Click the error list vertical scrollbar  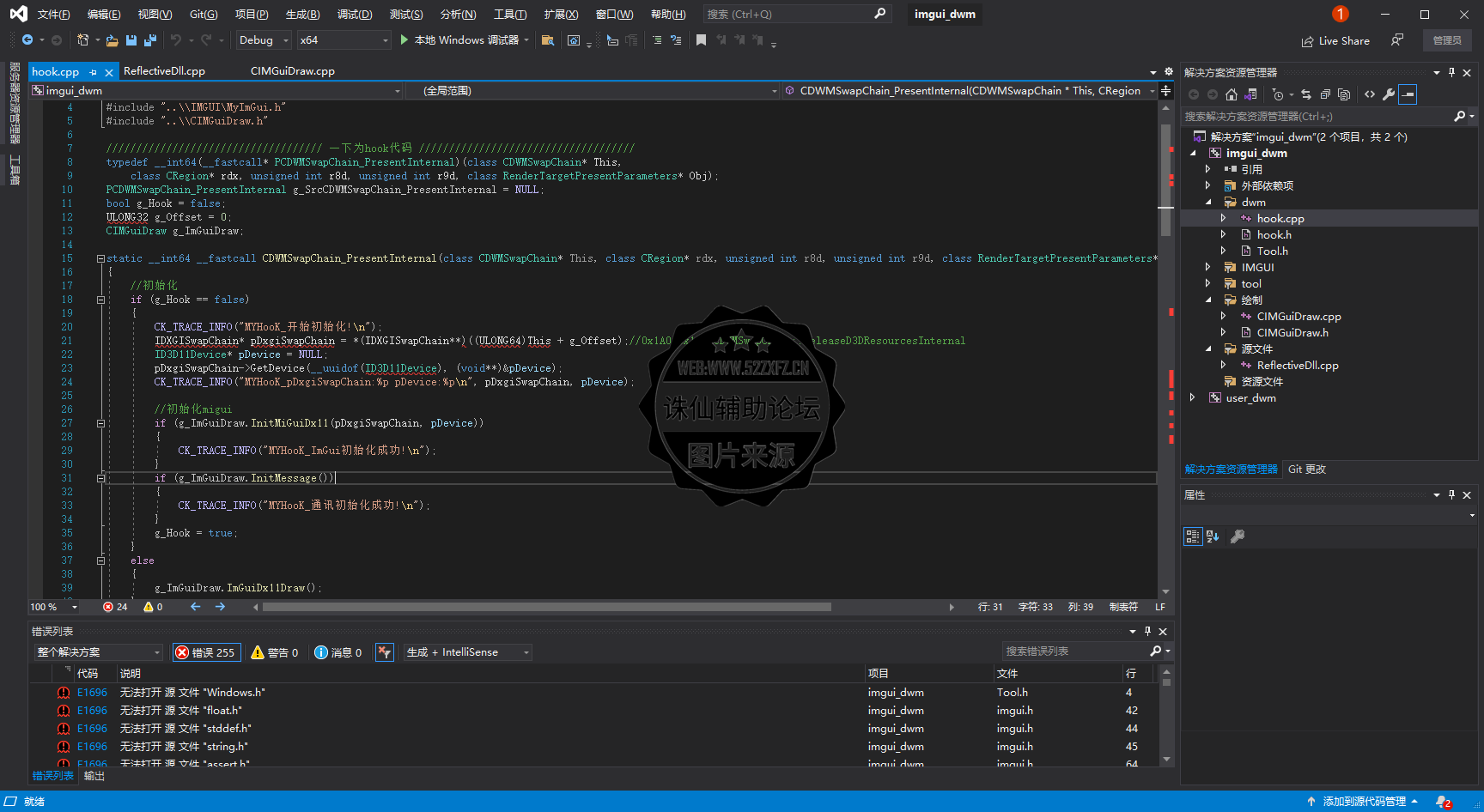[x=1166, y=716]
